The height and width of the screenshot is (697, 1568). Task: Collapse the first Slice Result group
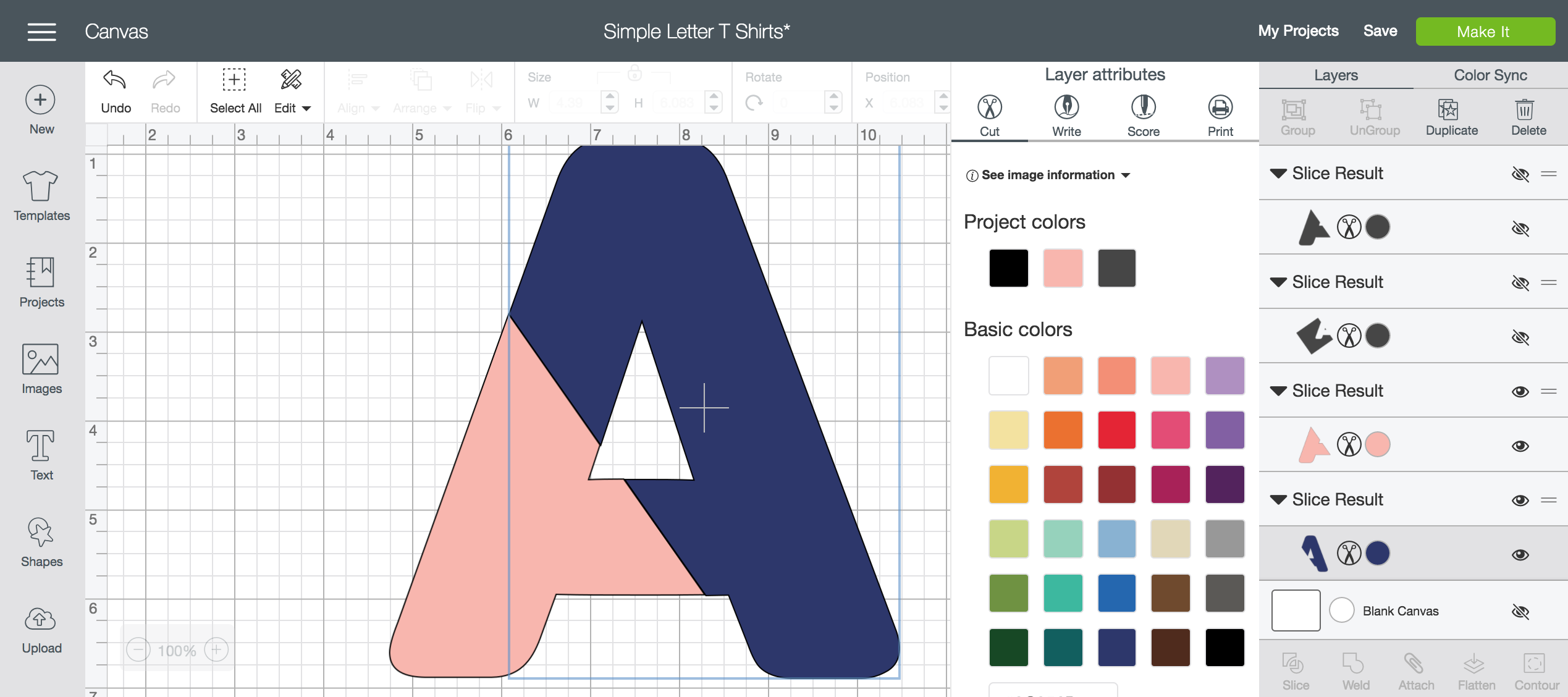(1278, 174)
